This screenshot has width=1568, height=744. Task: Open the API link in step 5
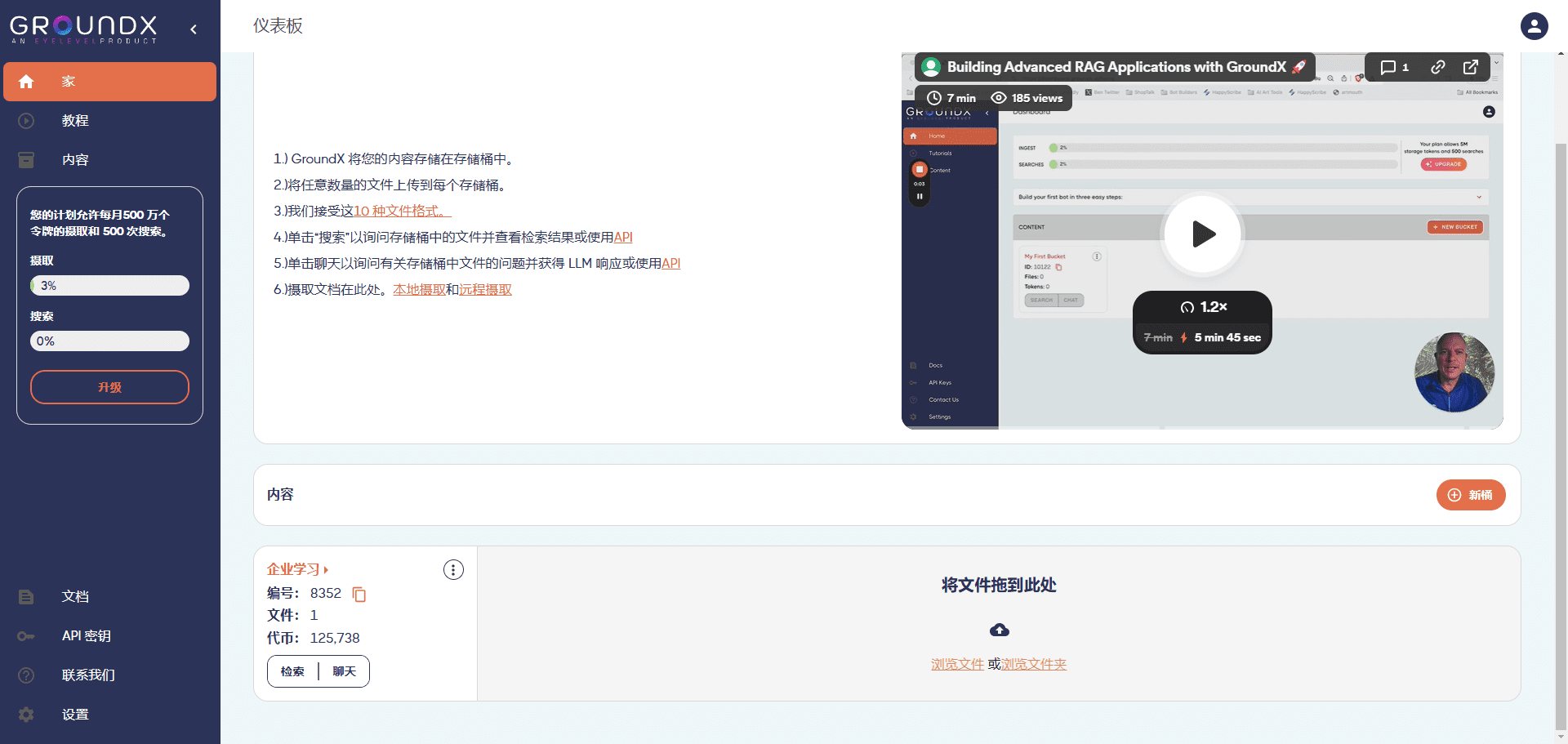coord(670,264)
